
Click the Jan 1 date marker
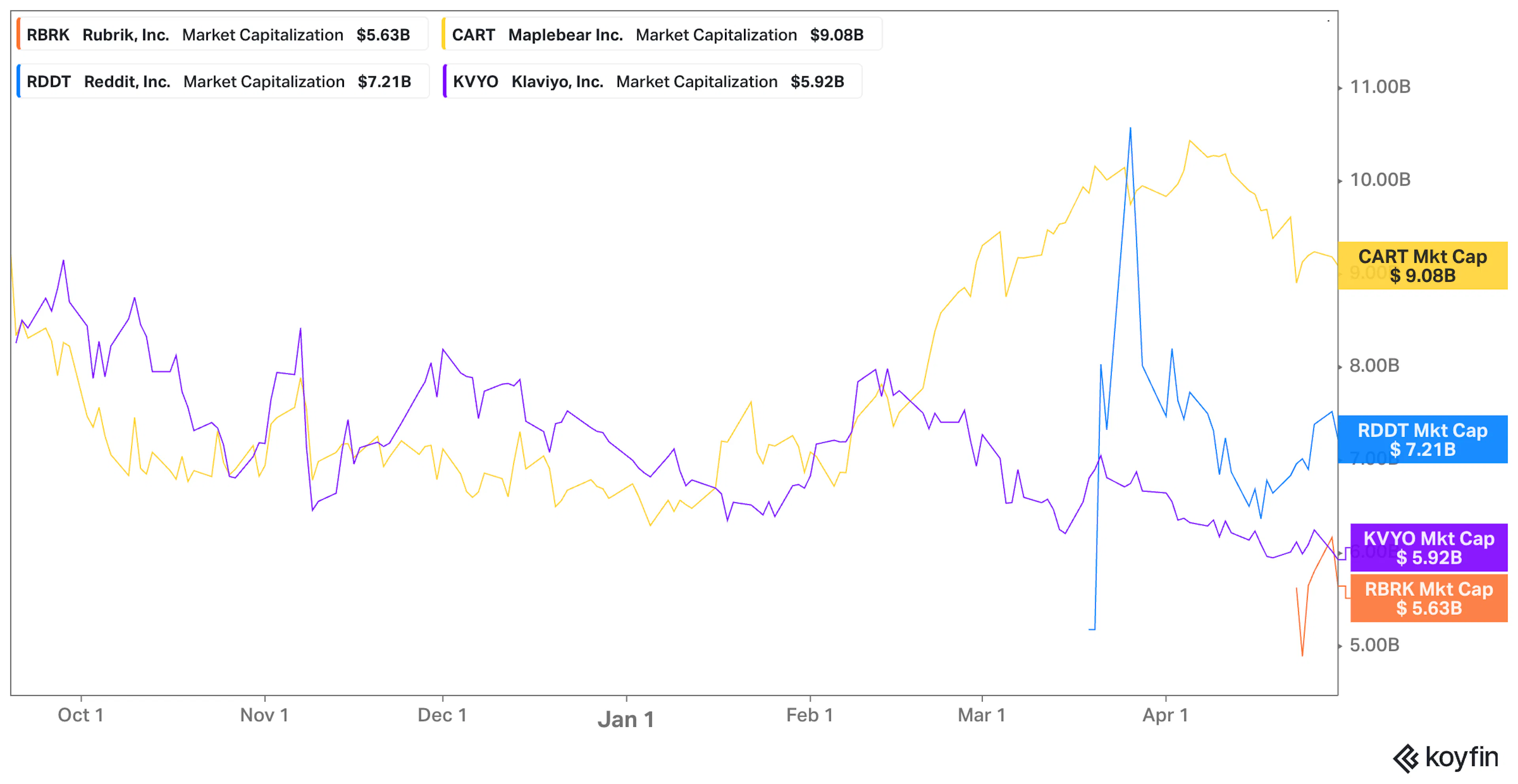tap(626, 719)
